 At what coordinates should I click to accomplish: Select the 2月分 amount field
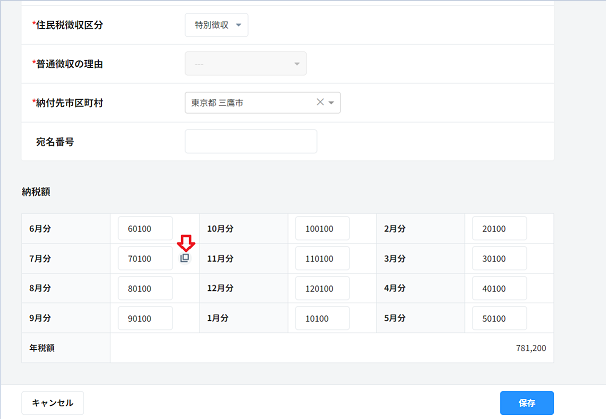(x=499, y=229)
